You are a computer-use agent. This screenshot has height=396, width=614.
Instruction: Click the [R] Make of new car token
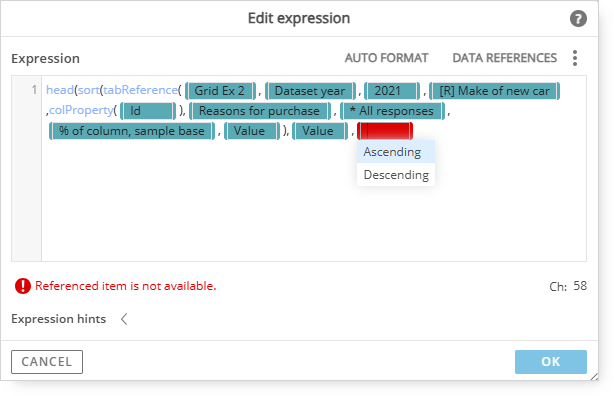[494, 91]
